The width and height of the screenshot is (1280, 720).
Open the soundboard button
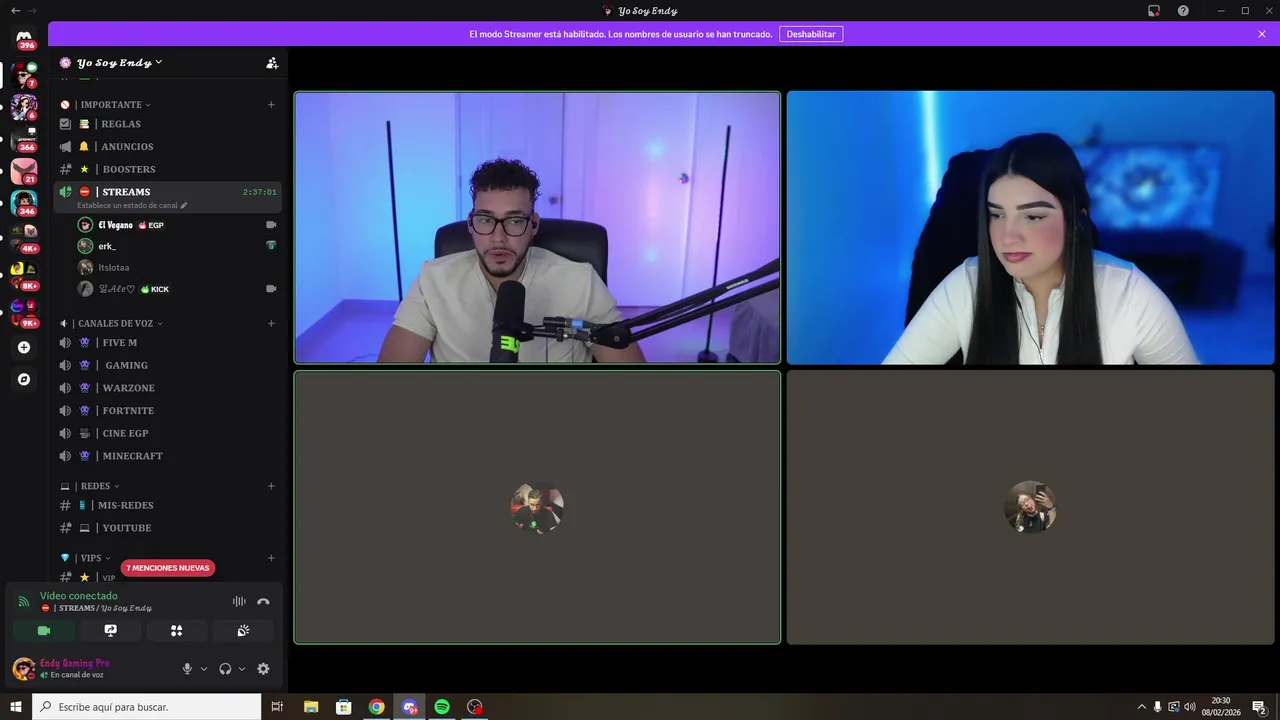(x=243, y=630)
